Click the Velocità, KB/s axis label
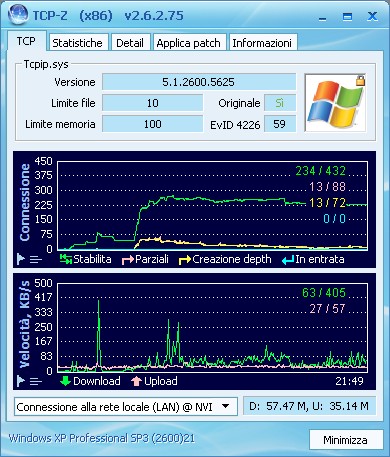The width and height of the screenshot is (390, 457). coord(25,324)
